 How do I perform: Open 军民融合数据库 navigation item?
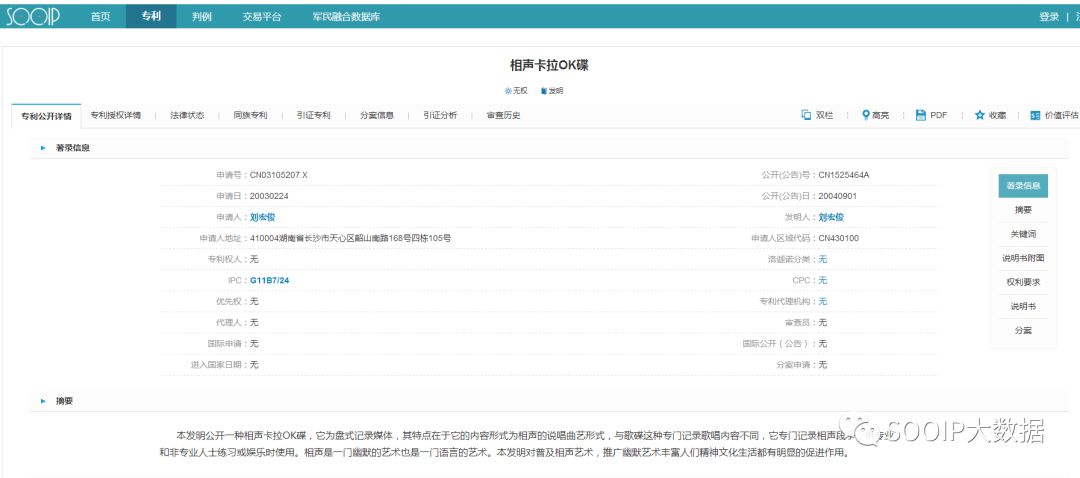[x=346, y=17]
